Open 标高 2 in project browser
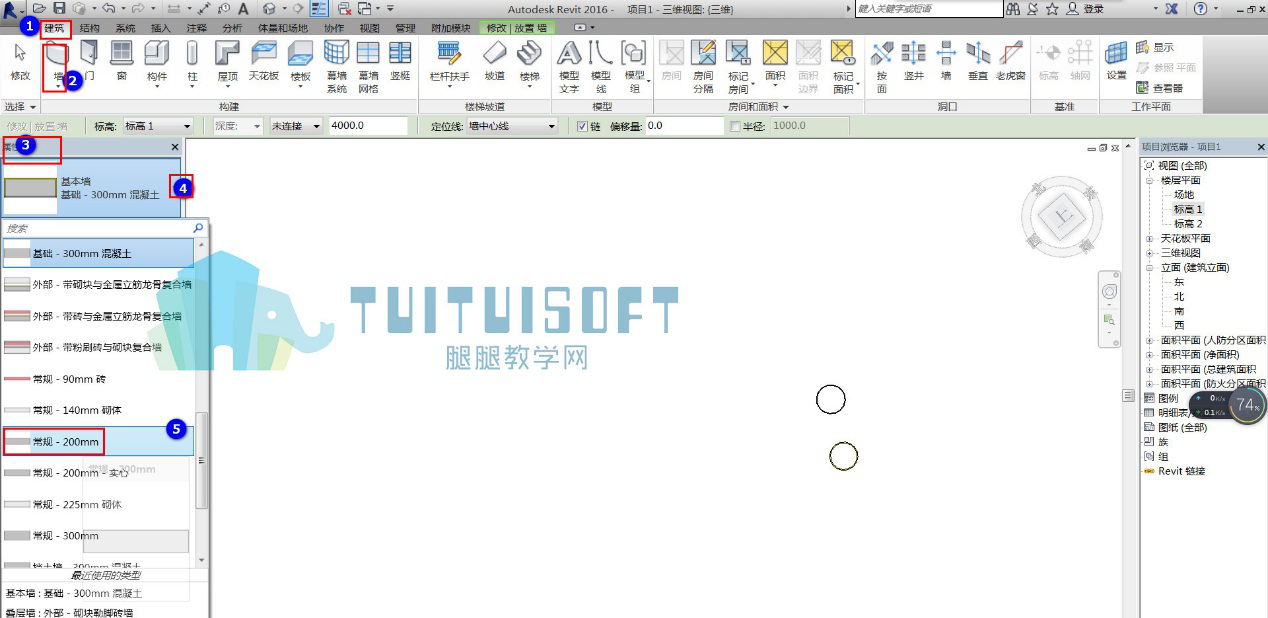Image resolution: width=1268 pixels, height=618 pixels. (1188, 224)
